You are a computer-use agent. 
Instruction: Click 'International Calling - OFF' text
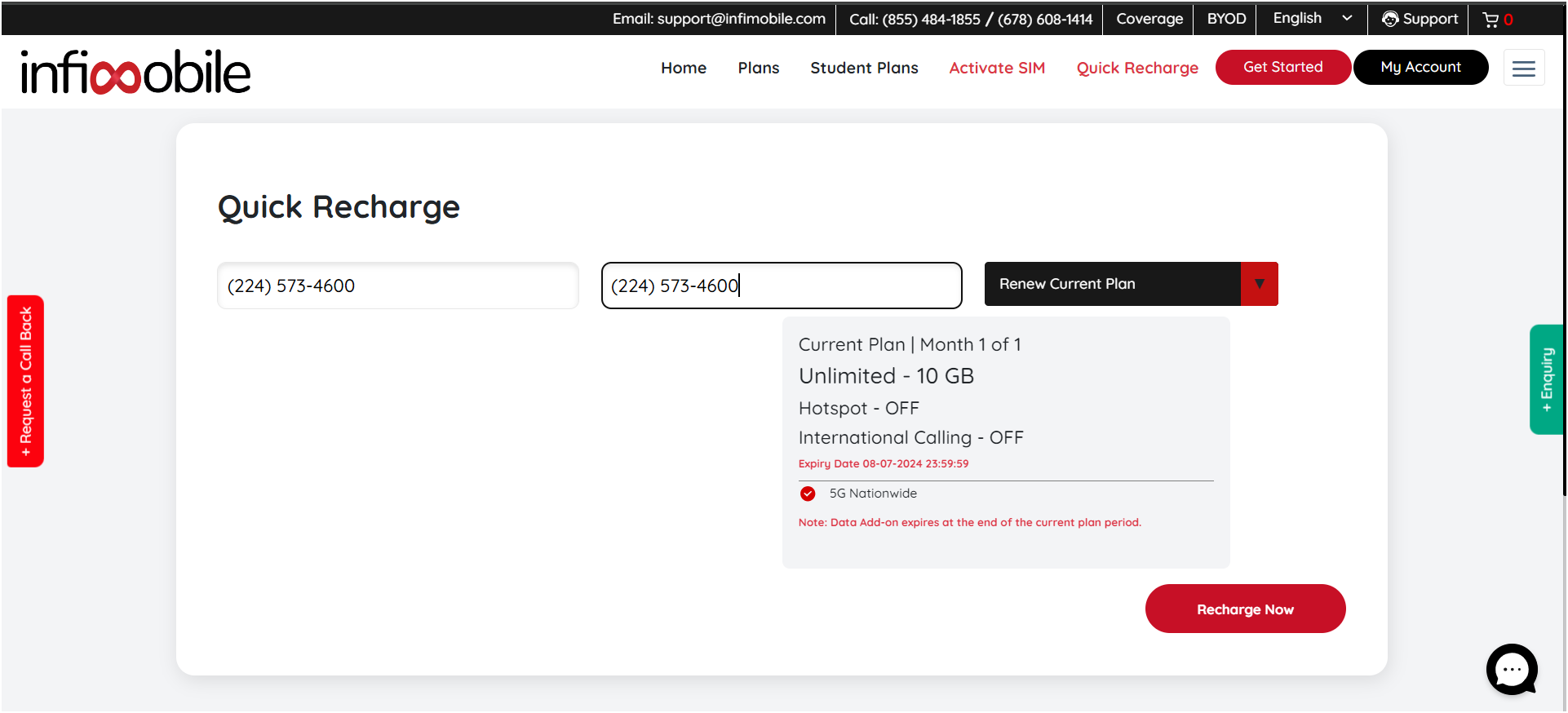point(910,437)
